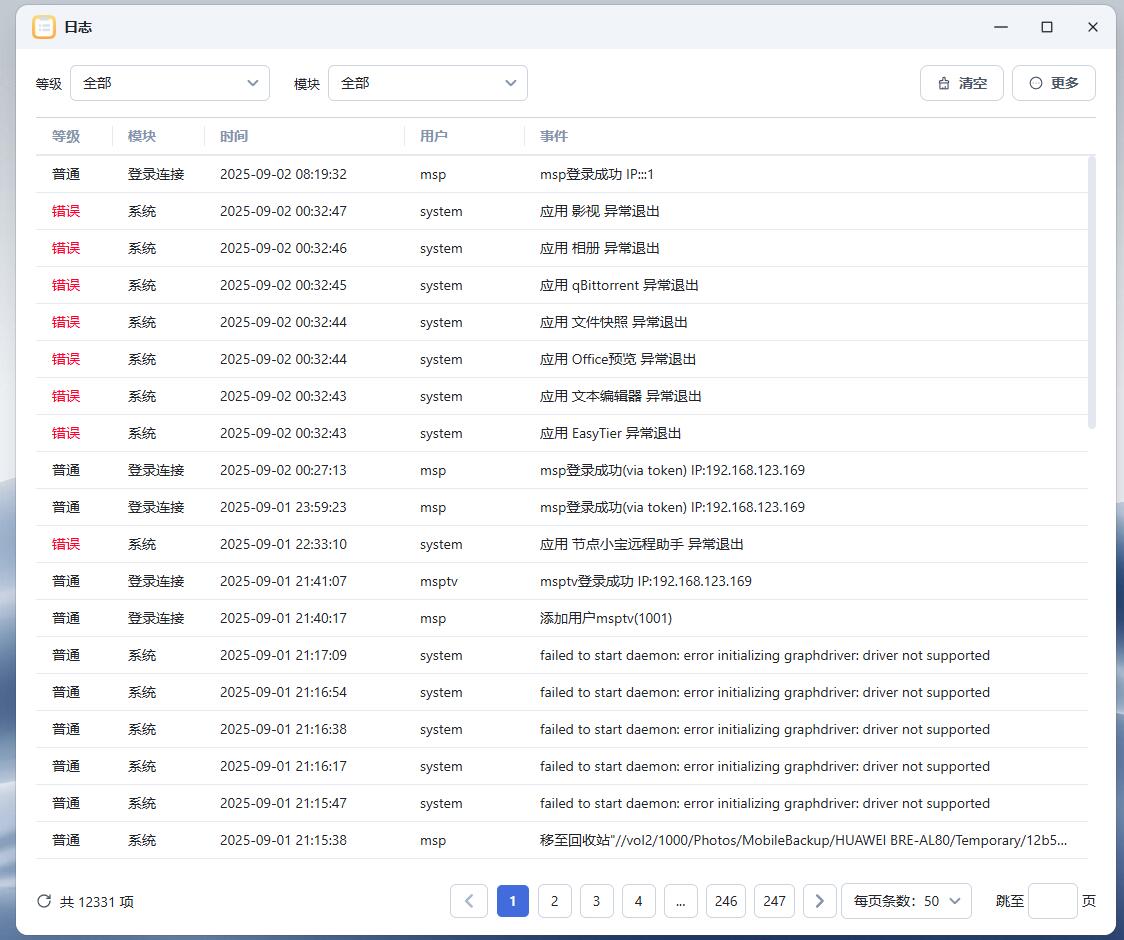Select the qBittorrent 异常退出 log row
Image resolution: width=1124 pixels, height=940 pixels.
(x=618, y=285)
